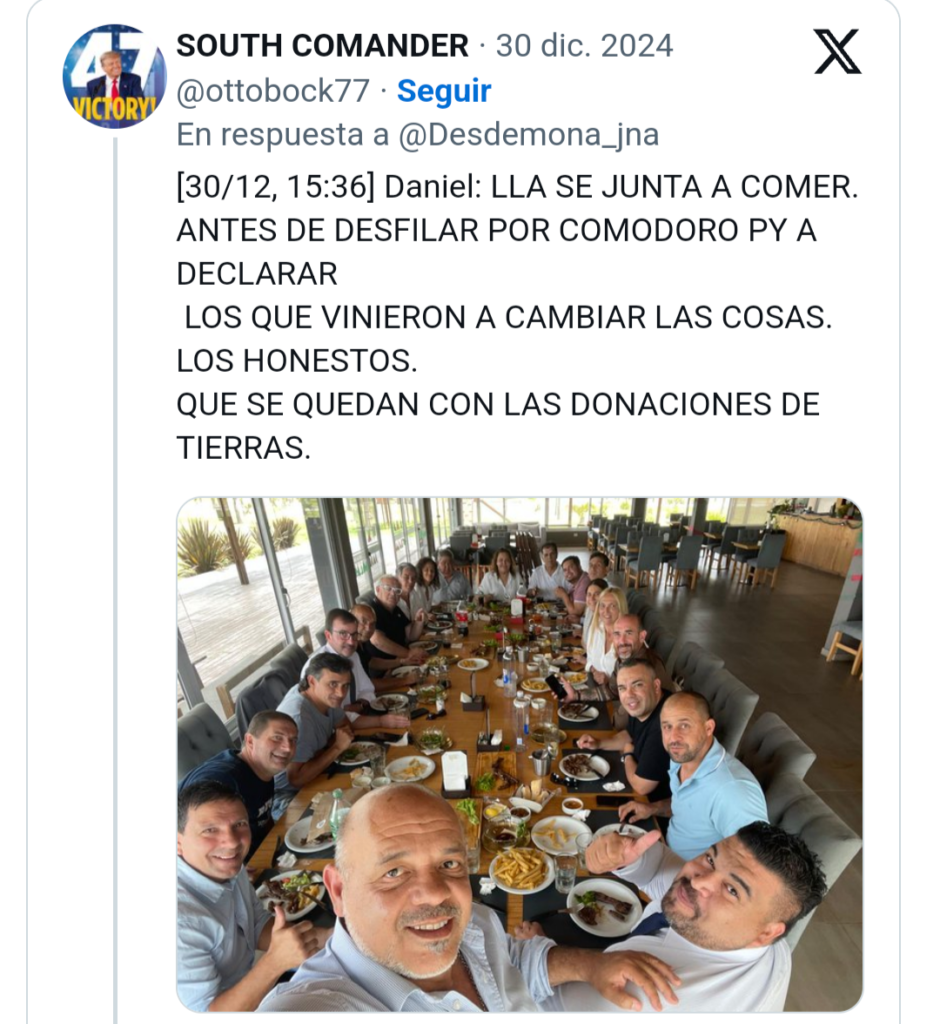Open the SOUTH COMANDER display name

(322, 46)
